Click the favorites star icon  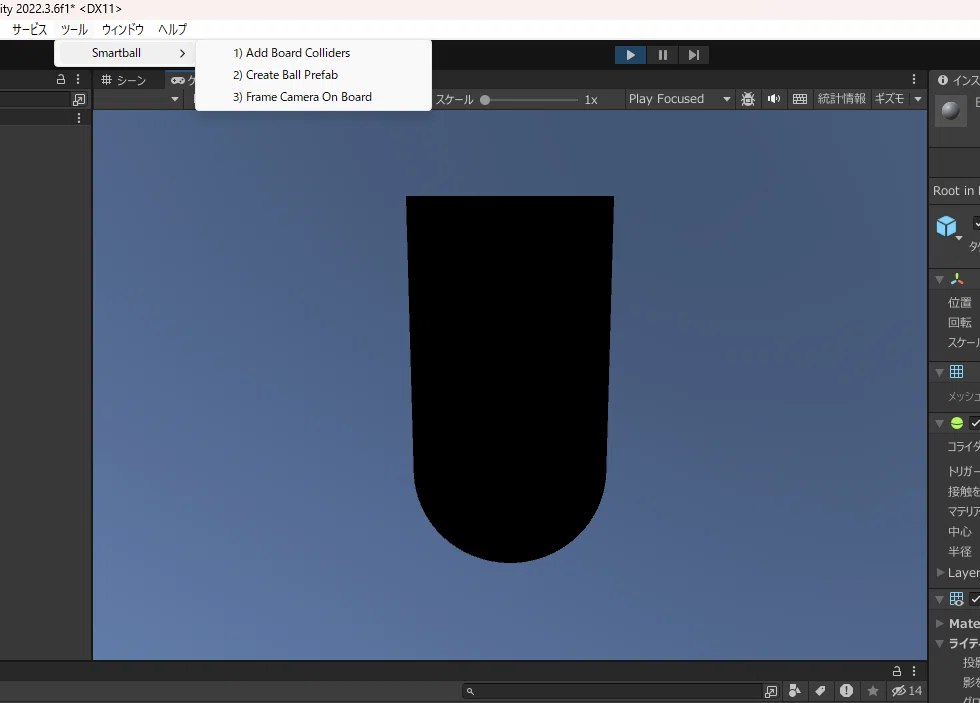872,691
